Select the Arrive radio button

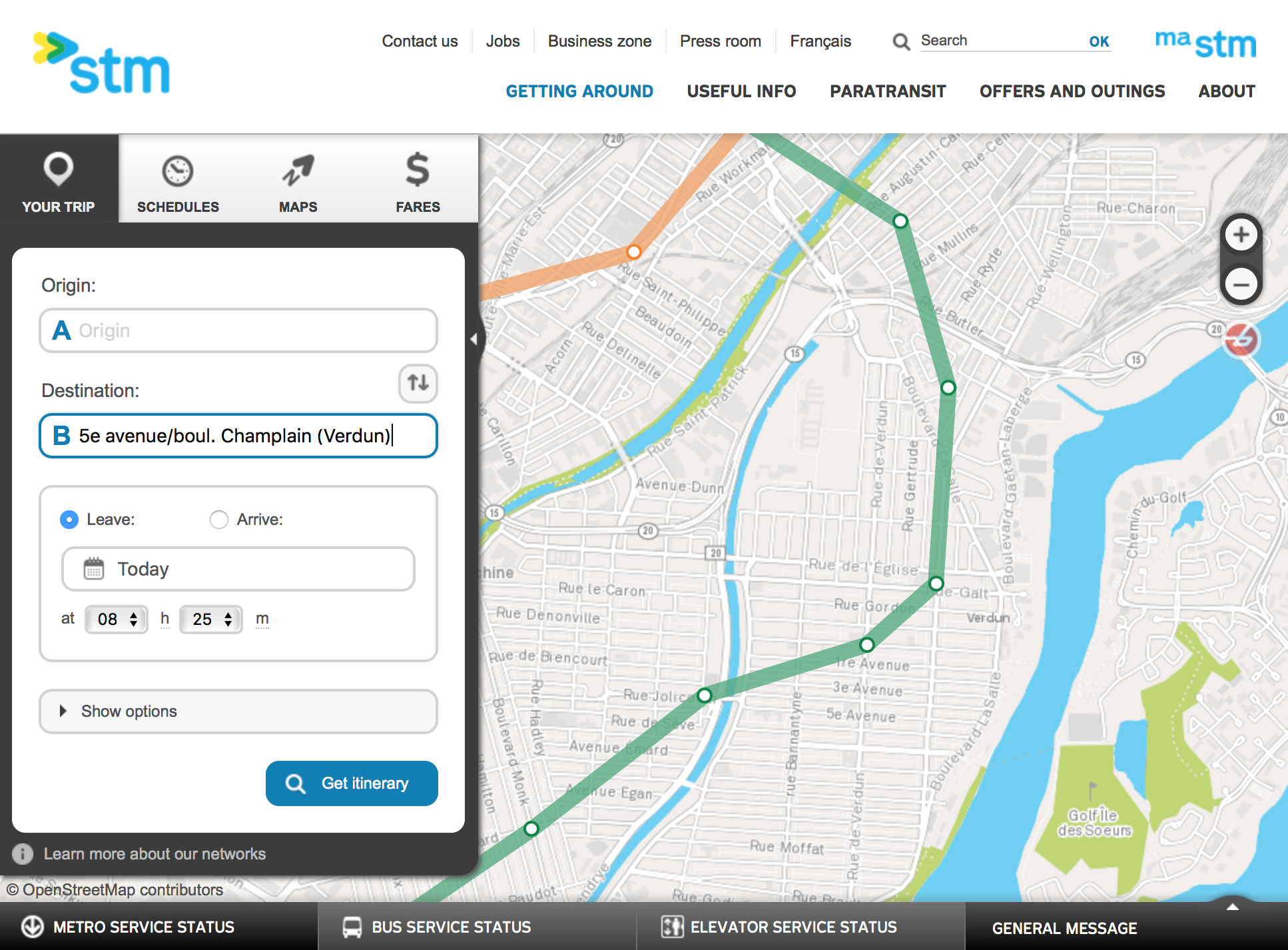coord(219,520)
